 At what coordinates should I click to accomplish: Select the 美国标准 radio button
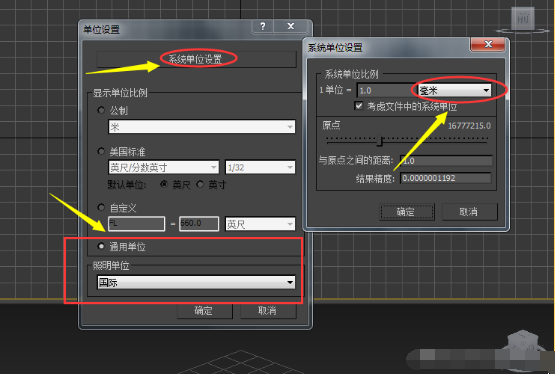(x=101, y=151)
